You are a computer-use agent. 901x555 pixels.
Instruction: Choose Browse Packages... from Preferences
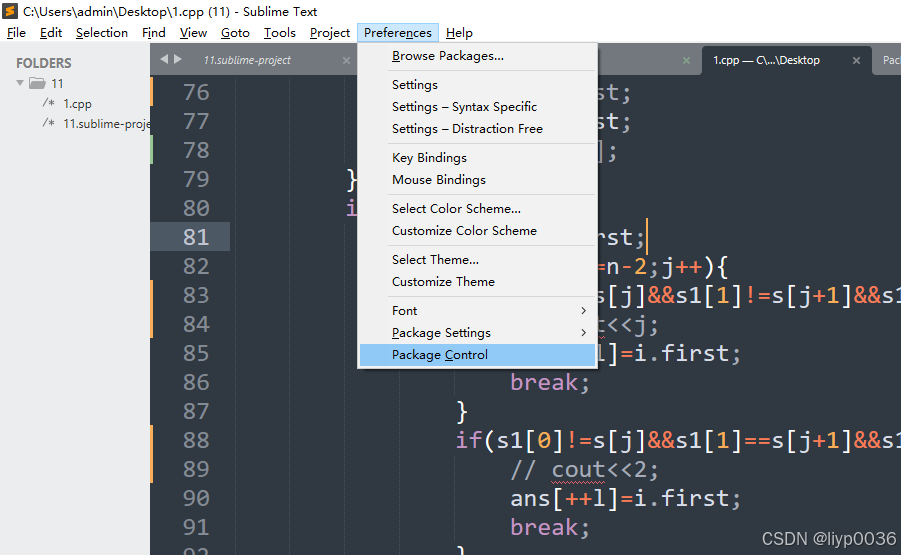(478, 56)
